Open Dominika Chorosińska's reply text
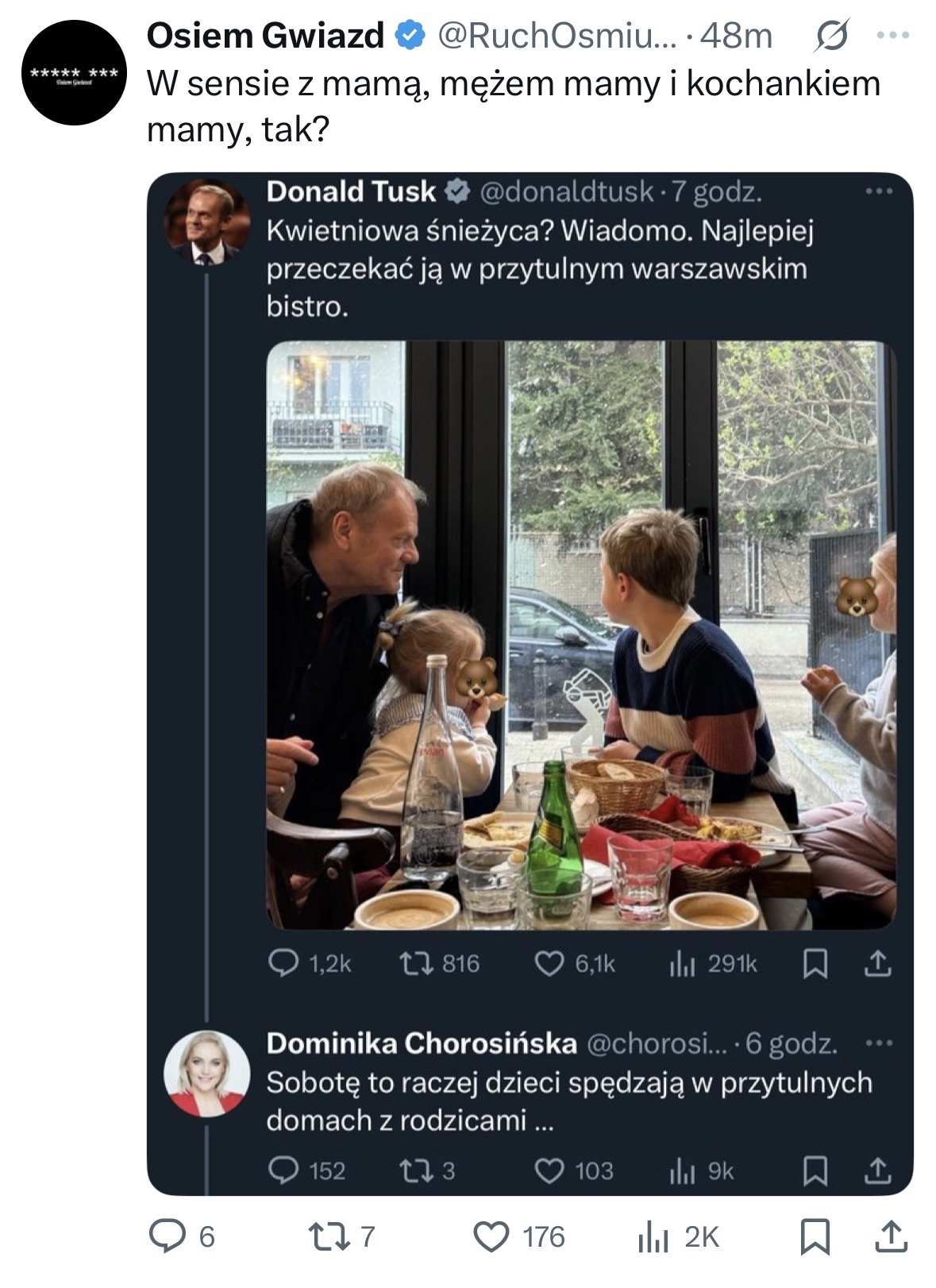 [x=568, y=1101]
